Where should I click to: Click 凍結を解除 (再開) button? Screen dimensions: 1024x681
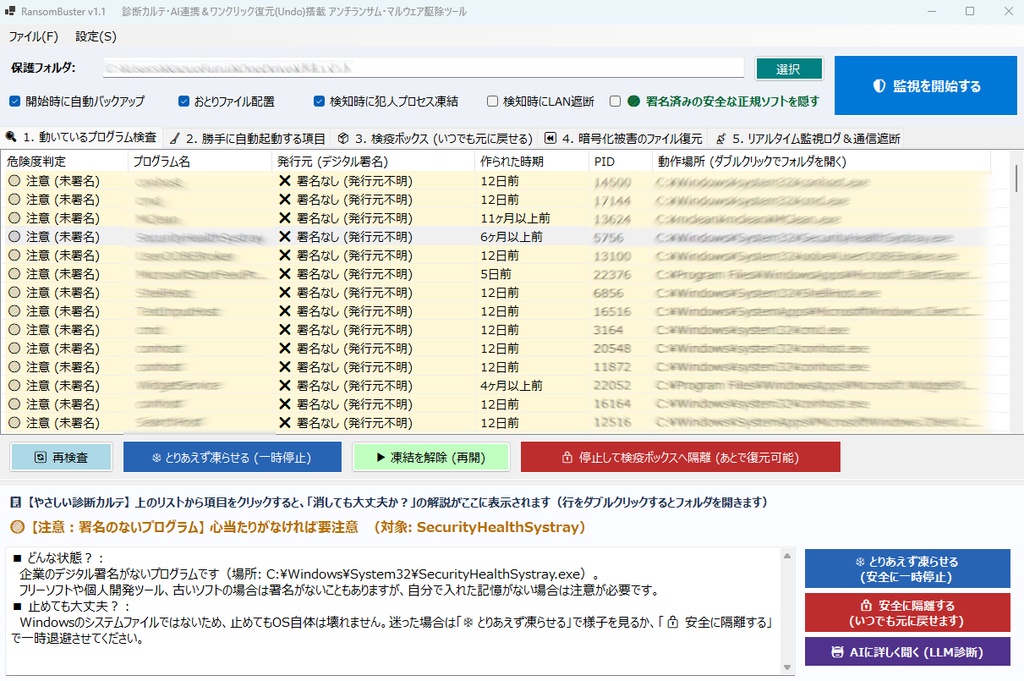[430, 457]
